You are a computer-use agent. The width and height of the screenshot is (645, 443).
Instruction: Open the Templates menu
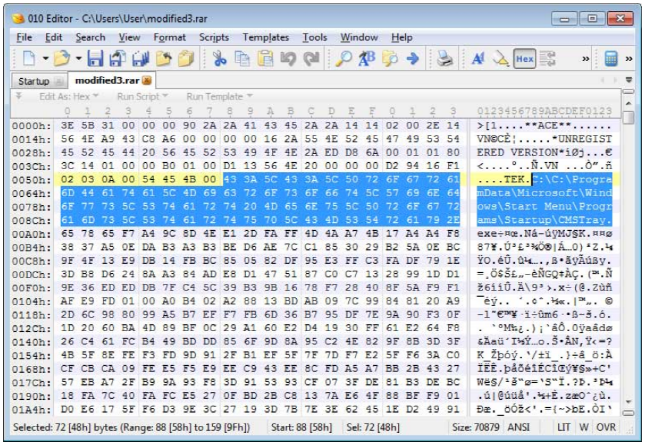[266, 37]
